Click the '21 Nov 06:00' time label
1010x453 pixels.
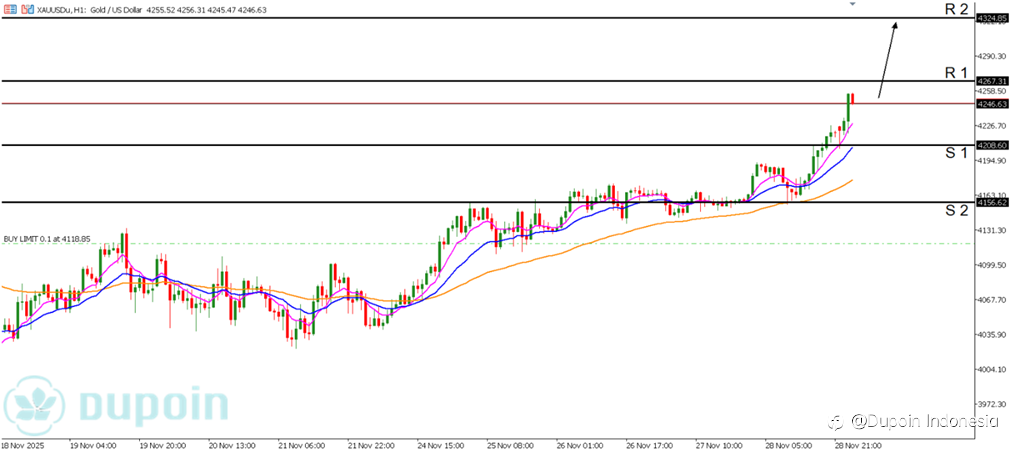301,445
